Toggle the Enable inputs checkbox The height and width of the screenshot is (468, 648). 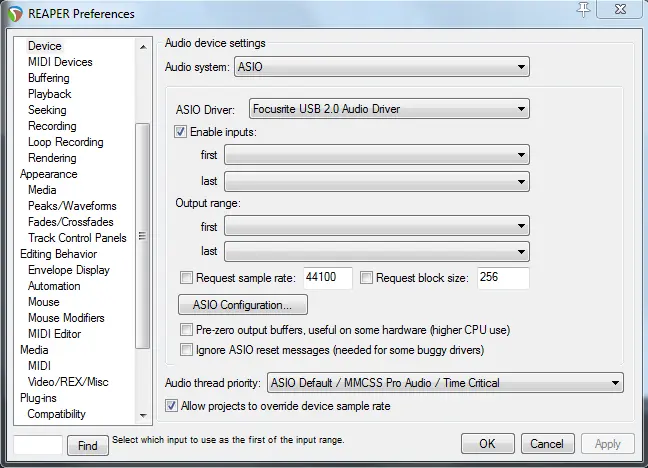click(180, 132)
